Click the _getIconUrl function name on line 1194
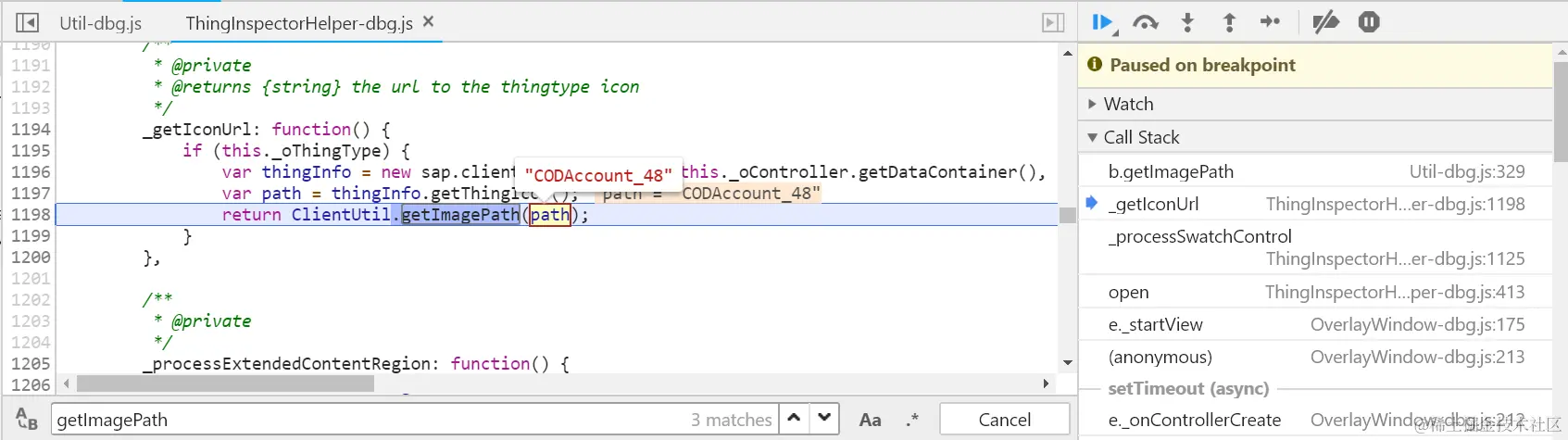Screen dimensions: 1568x440 (197, 129)
